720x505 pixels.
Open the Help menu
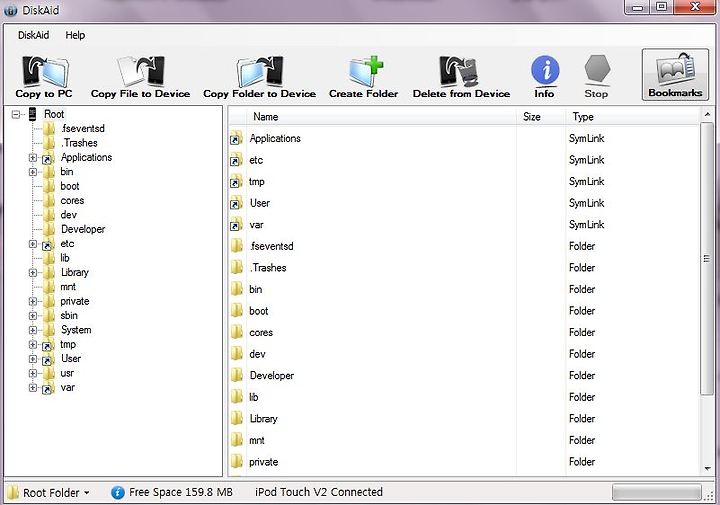[x=75, y=35]
